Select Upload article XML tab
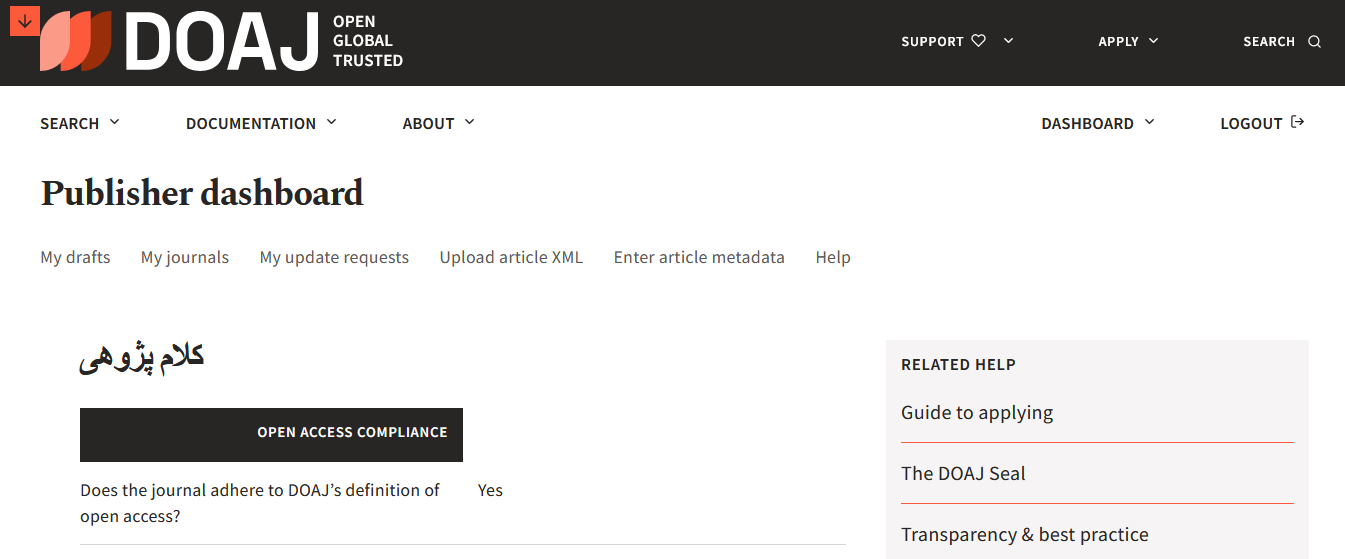 coord(511,257)
